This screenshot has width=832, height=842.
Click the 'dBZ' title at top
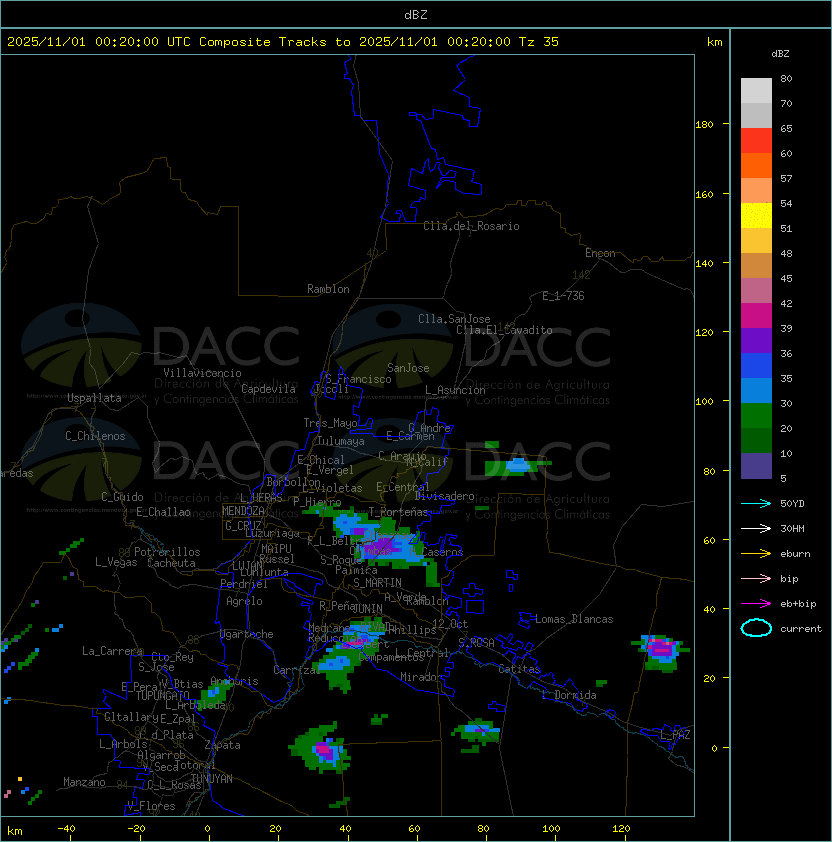[x=416, y=14]
